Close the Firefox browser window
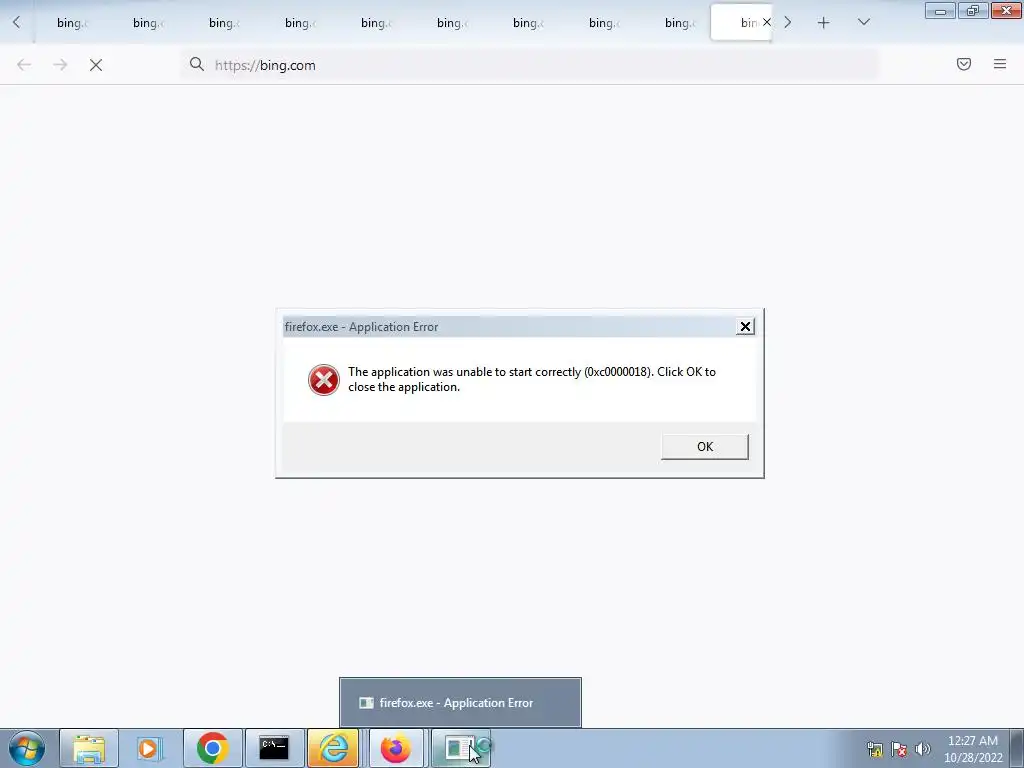Image resolution: width=1024 pixels, height=768 pixels. pyautogui.click(x=1006, y=10)
